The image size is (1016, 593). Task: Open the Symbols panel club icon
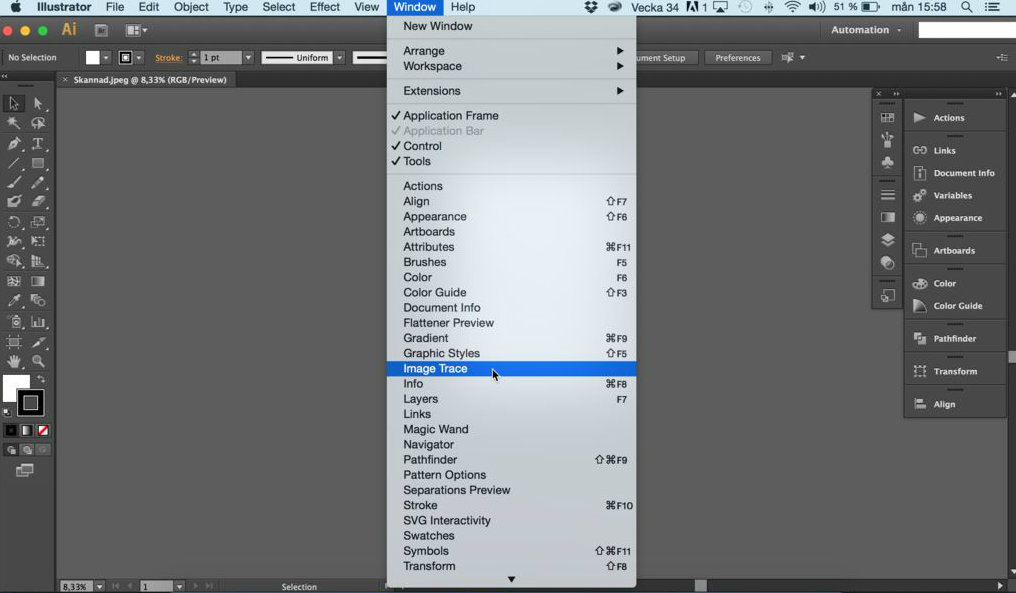click(x=888, y=162)
